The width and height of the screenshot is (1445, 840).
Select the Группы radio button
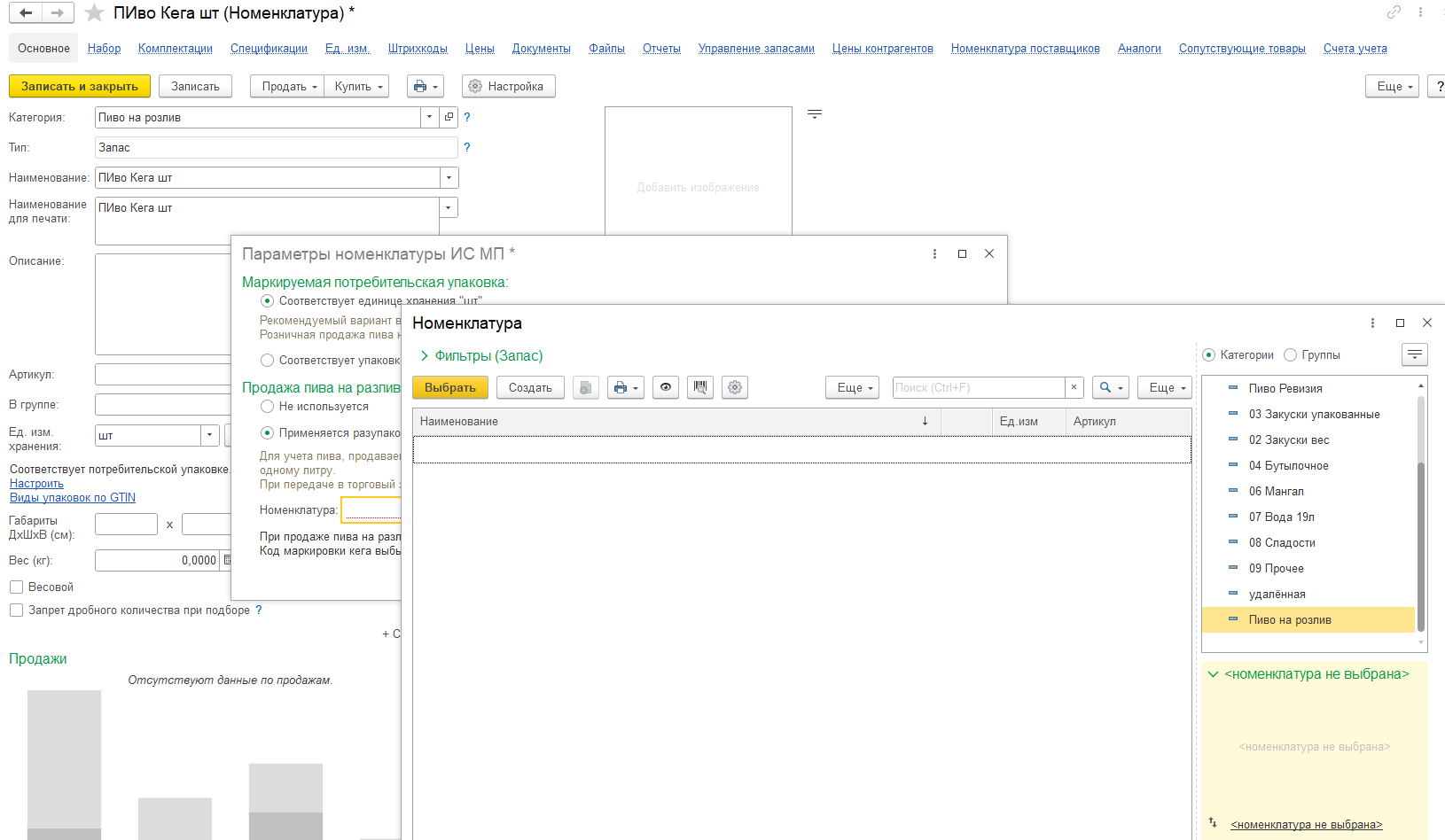click(x=1291, y=355)
